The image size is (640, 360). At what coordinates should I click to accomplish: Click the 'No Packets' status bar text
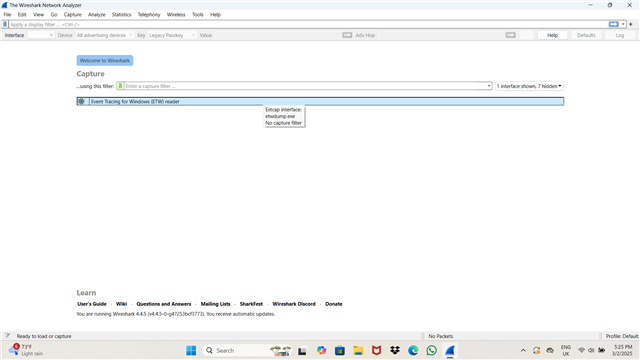tap(441, 336)
